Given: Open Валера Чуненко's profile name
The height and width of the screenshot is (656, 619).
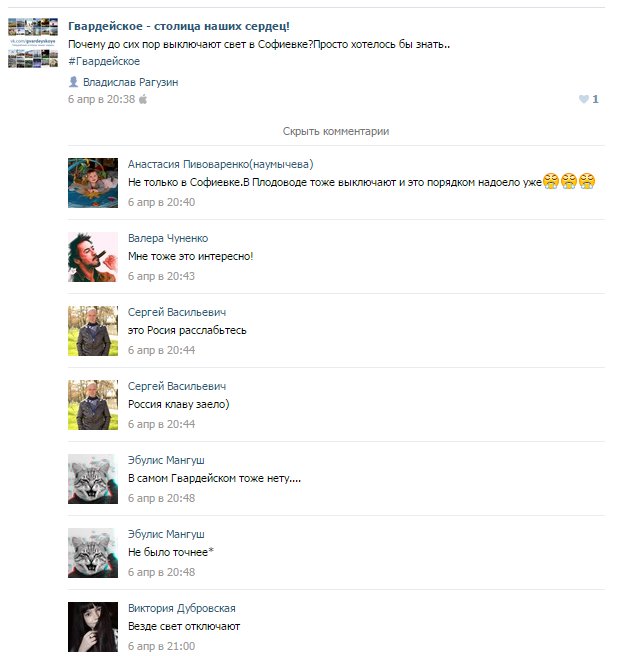Looking at the screenshot, I should click(x=168, y=238).
